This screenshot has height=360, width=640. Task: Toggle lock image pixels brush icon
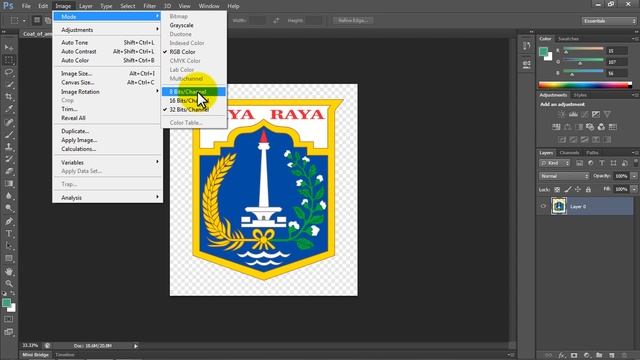click(568, 189)
